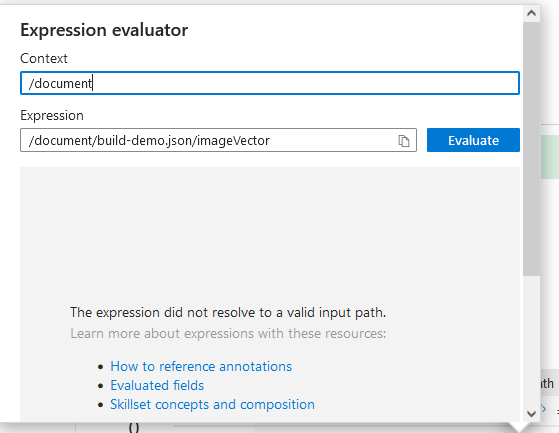Click the popup callout pointer arrow
559x433 pixels.
pyautogui.click(x=519, y=427)
